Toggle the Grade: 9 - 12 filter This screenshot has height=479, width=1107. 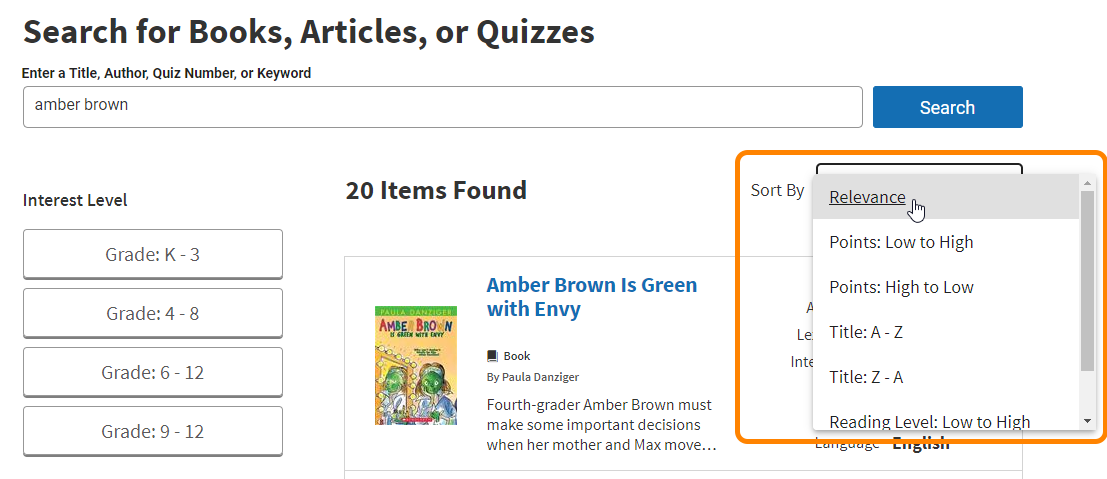pyautogui.click(x=152, y=431)
